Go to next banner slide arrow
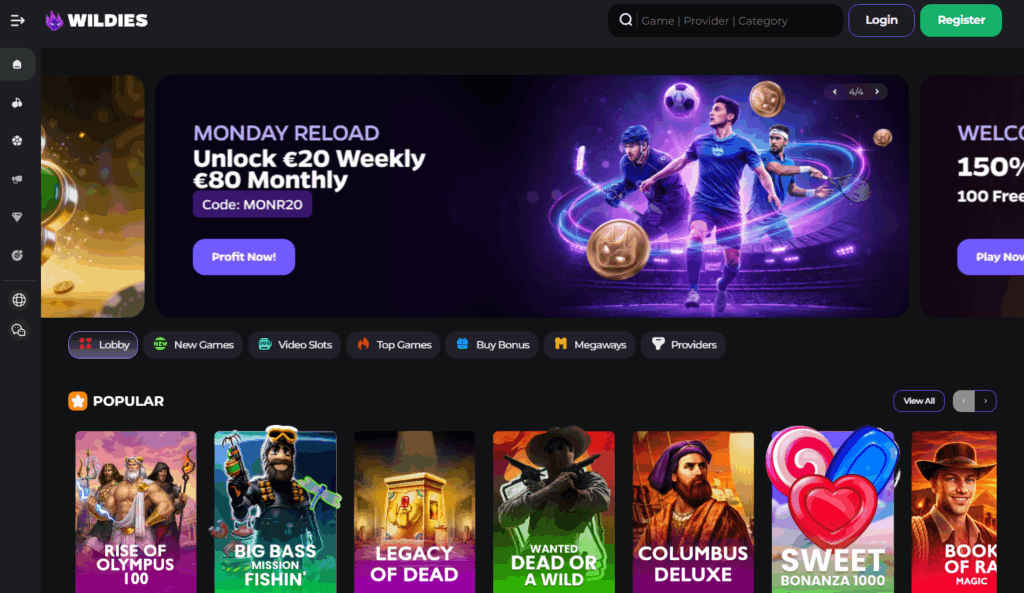The width and height of the screenshot is (1024, 593). [877, 92]
